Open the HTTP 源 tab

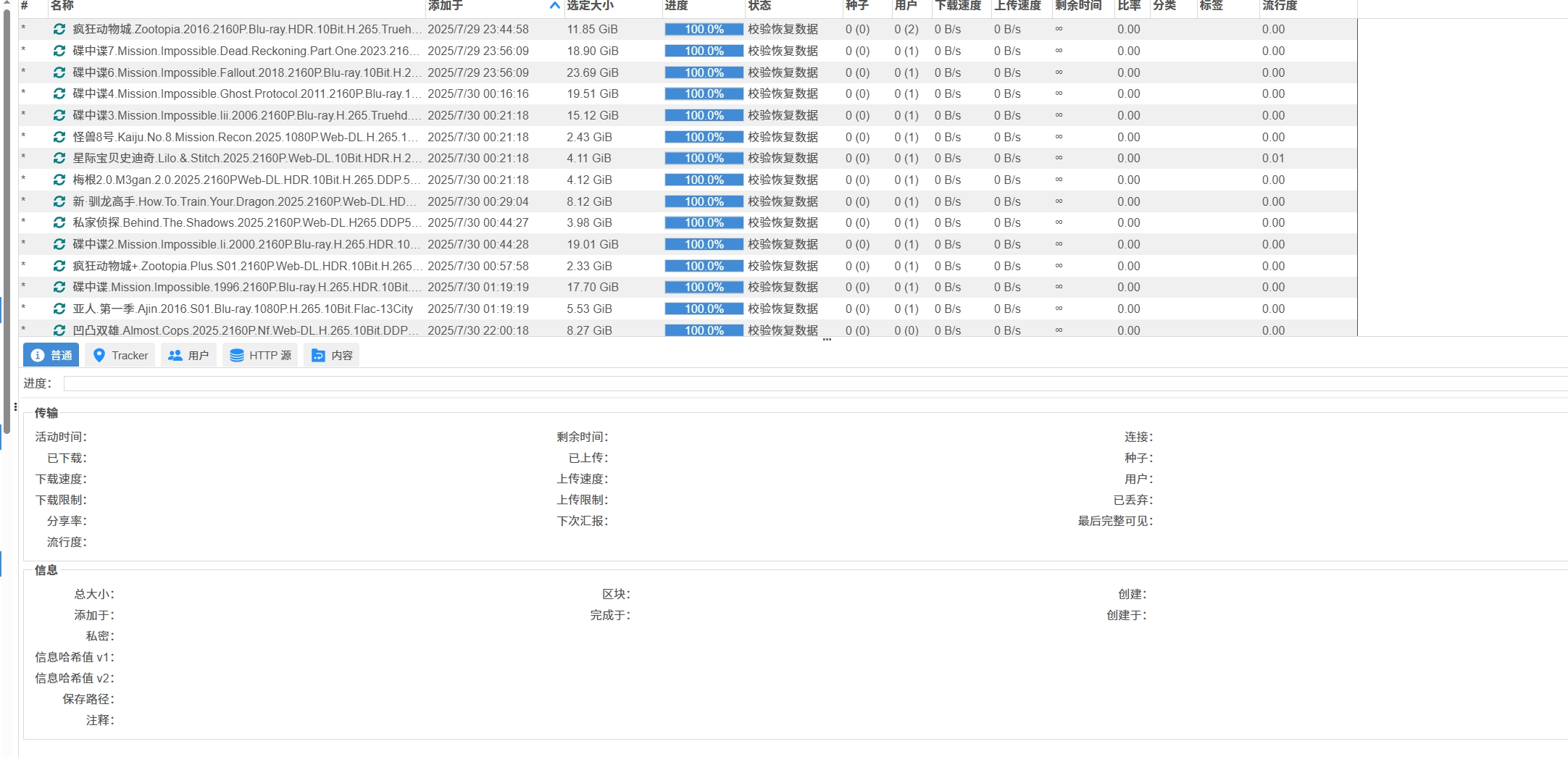pos(260,355)
